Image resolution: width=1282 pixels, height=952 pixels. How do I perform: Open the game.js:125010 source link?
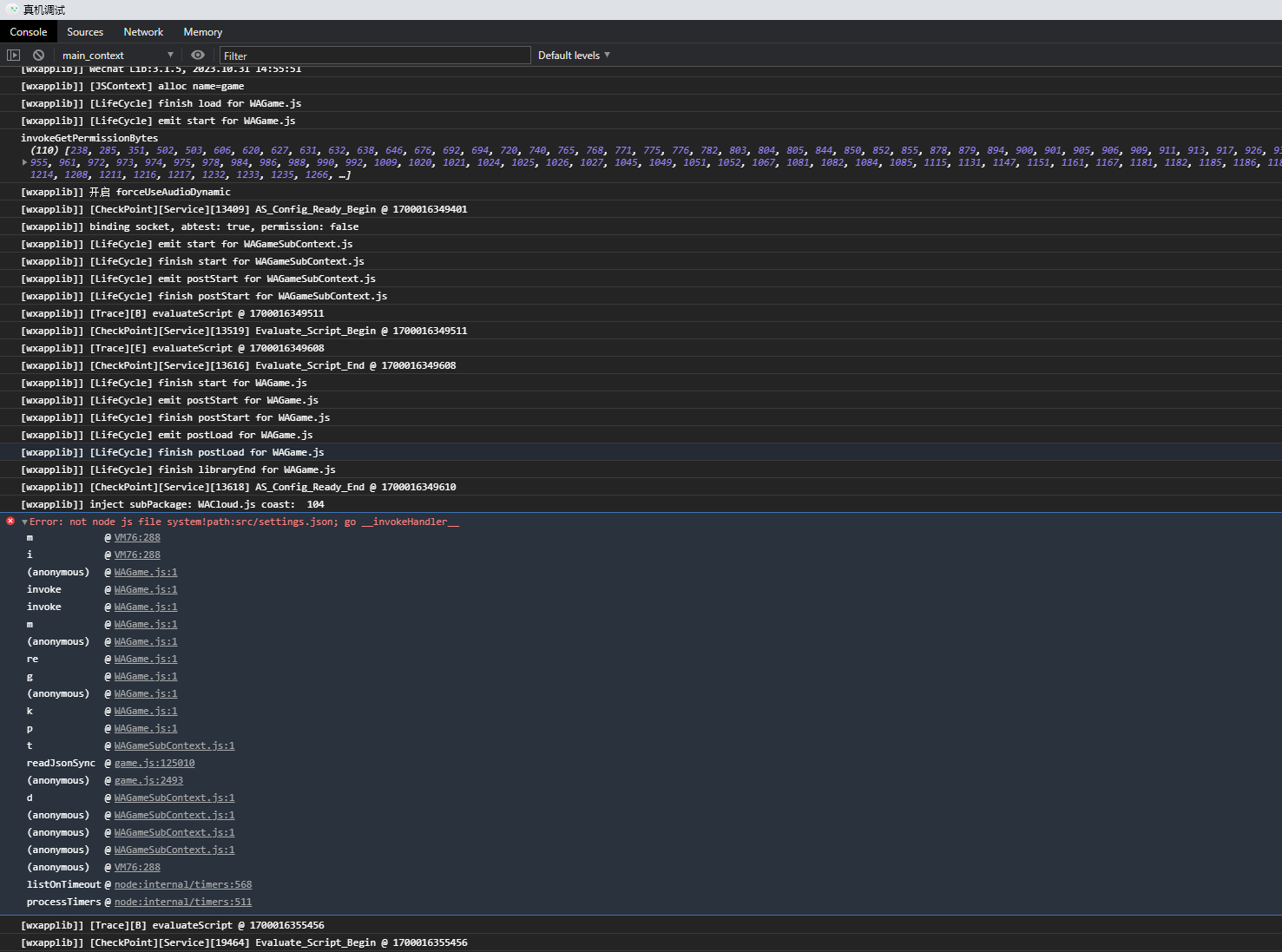[x=154, y=763]
